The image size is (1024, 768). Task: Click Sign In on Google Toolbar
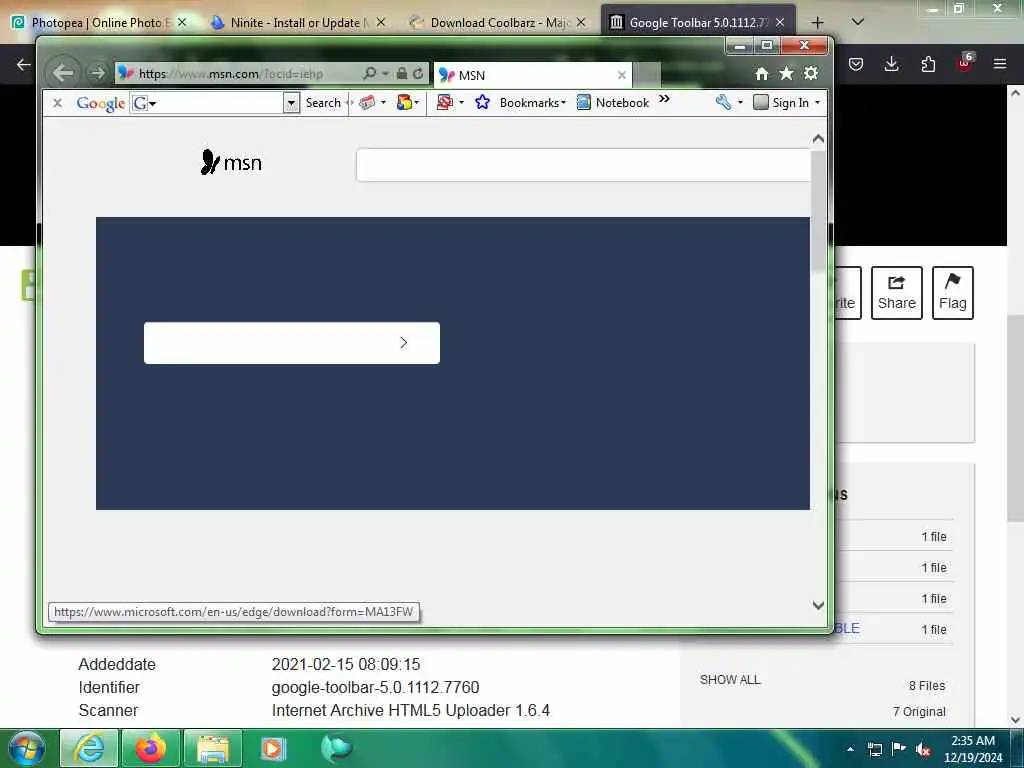tap(782, 103)
